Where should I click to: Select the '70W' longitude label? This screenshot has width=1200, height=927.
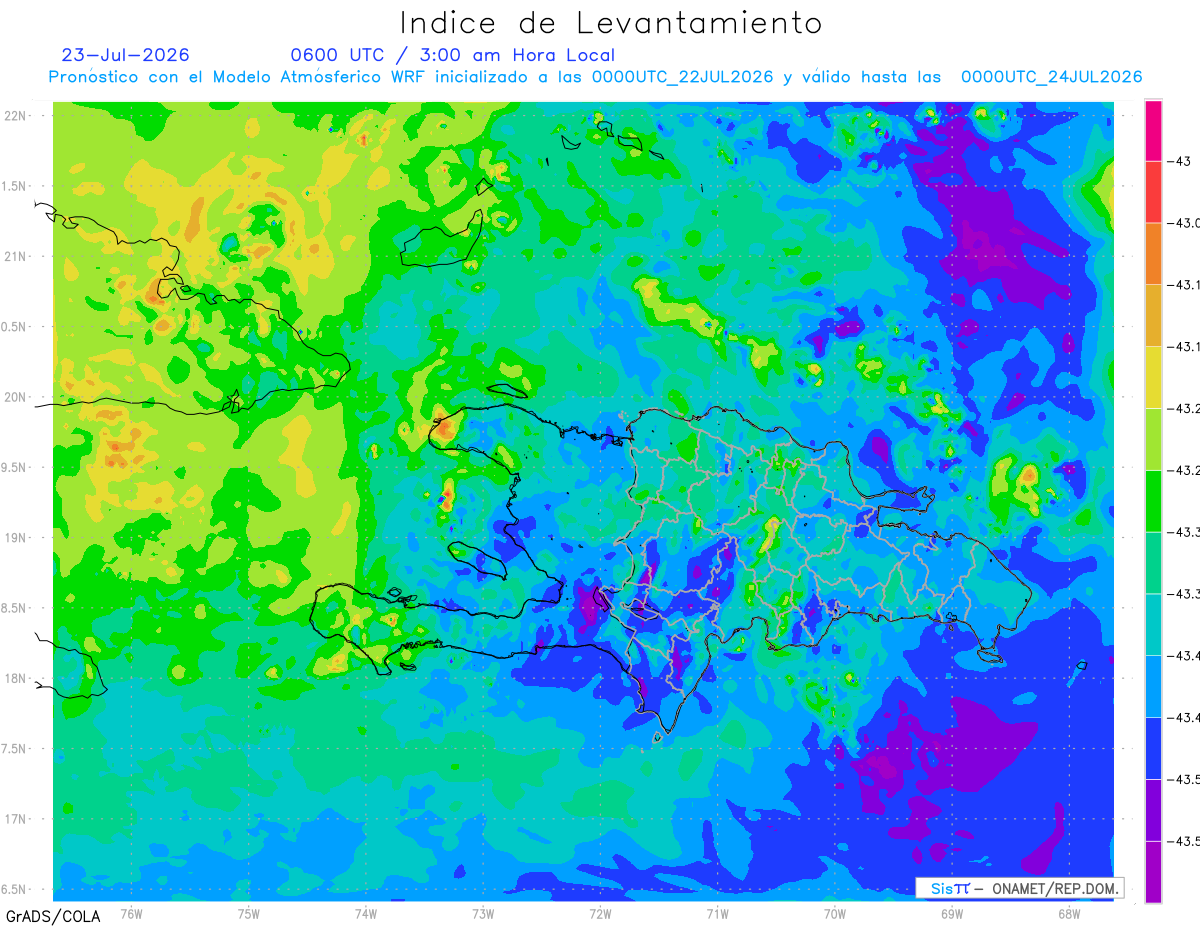[835, 913]
